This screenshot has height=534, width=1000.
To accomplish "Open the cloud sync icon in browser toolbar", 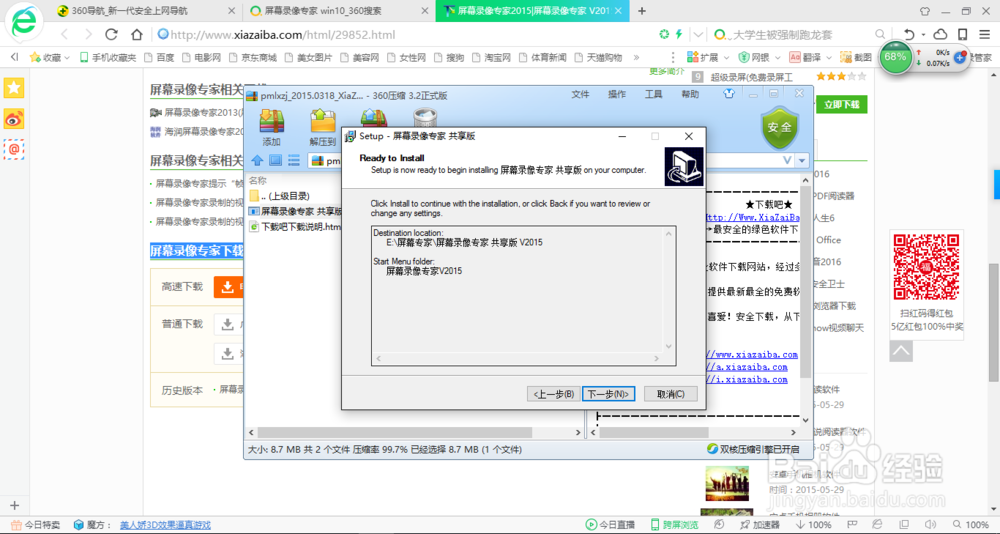I will (x=940, y=34).
